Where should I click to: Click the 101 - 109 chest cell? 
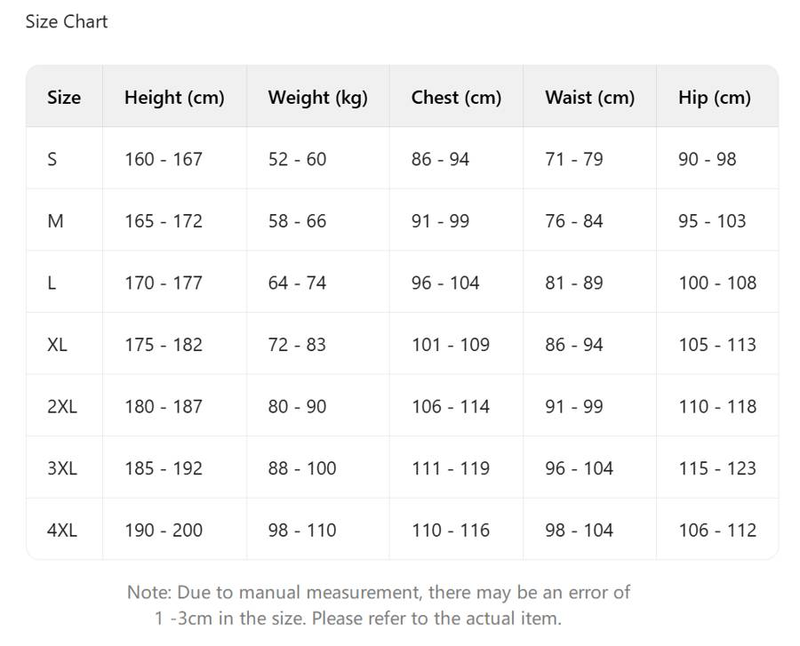(450, 345)
